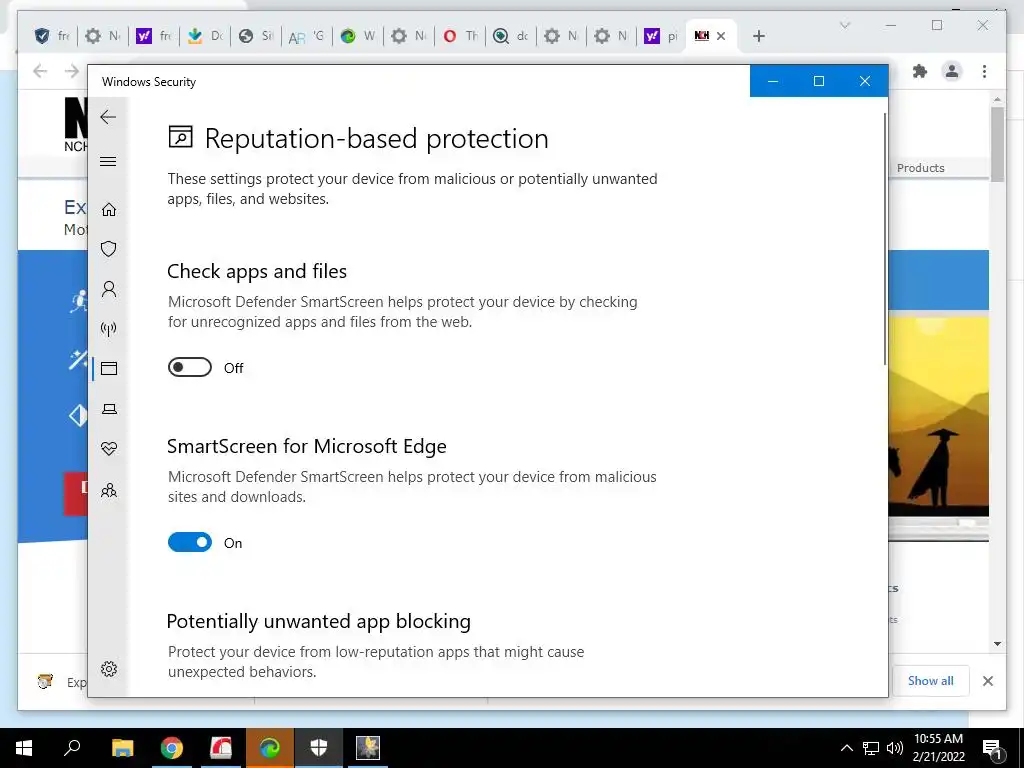Switch to the Opera 'Th' tab
The width and height of the screenshot is (1024, 768).
click(x=461, y=36)
